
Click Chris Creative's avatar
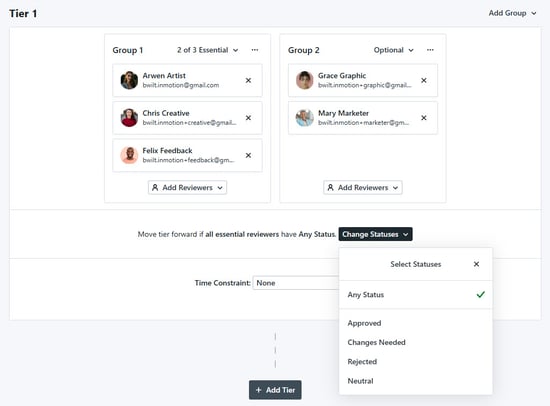tap(129, 118)
